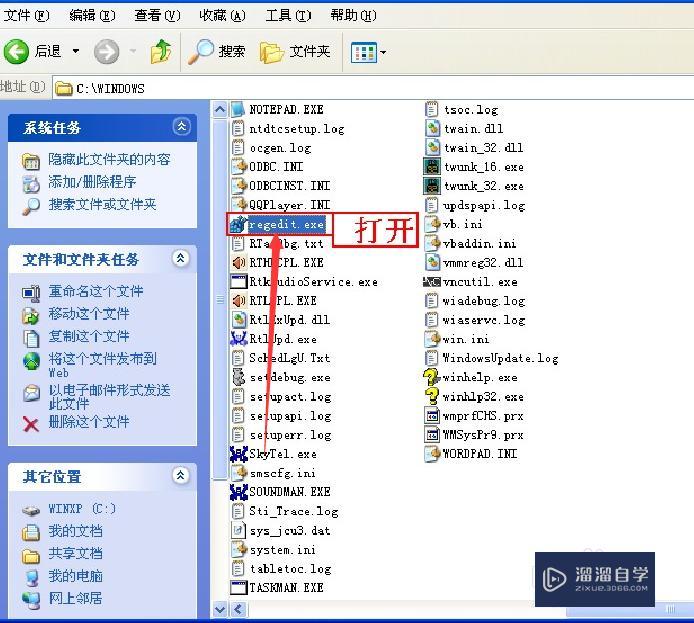This screenshot has height=623, width=694.
Task: Select the vmcutil.exe file icon
Action: tap(432, 282)
